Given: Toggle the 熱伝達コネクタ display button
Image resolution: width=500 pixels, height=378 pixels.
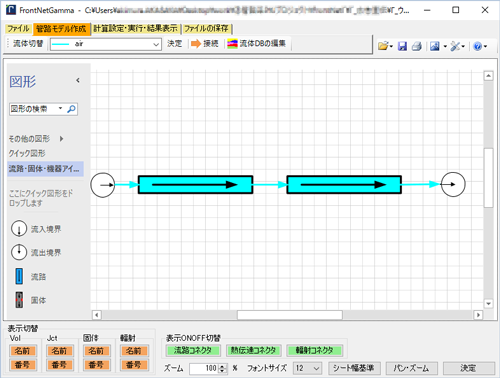Looking at the screenshot, I should pos(254,350).
